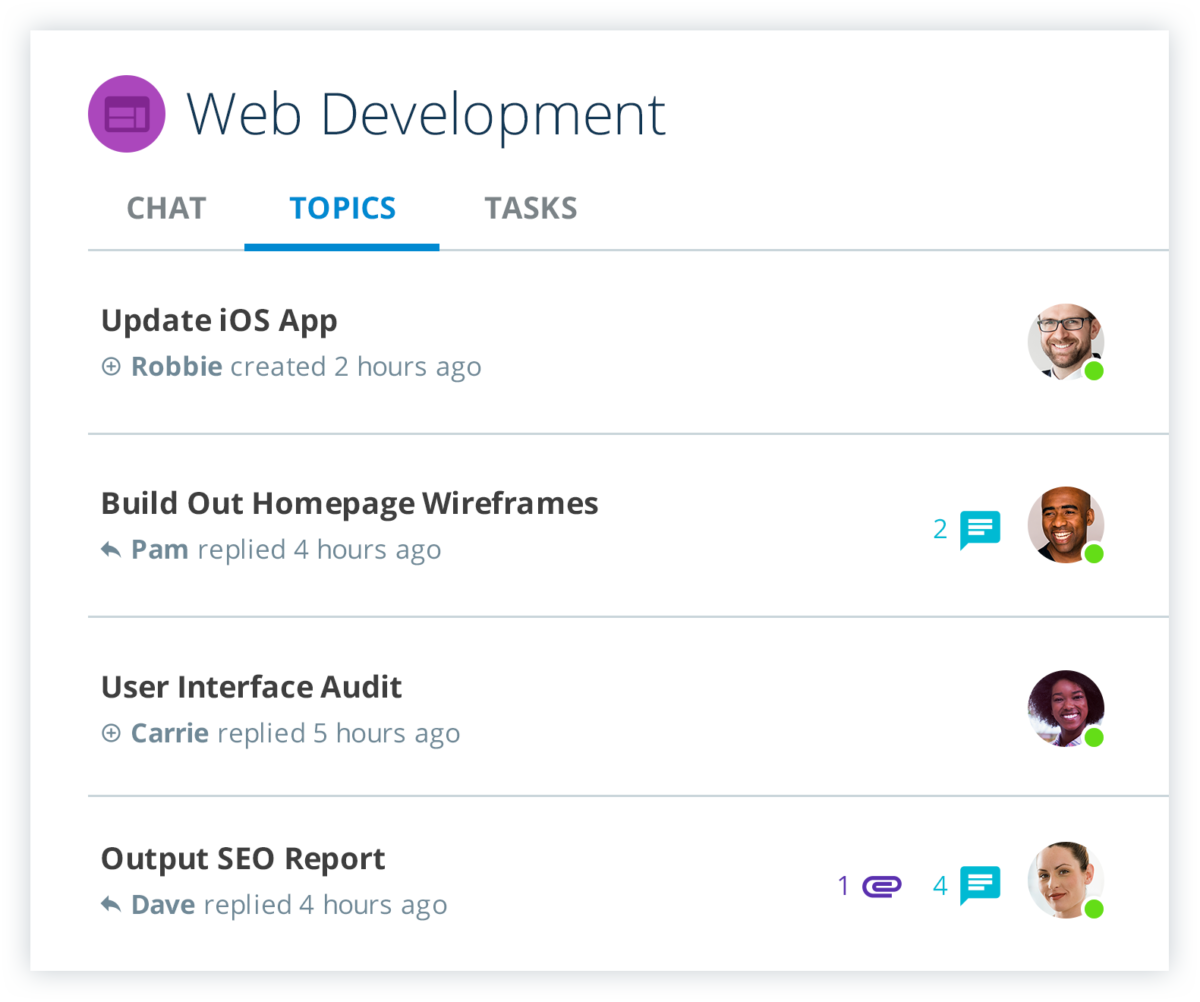The image size is (1200, 1002).
Task: Click the blue underline indicator under TOPICS
Action: click(342, 243)
